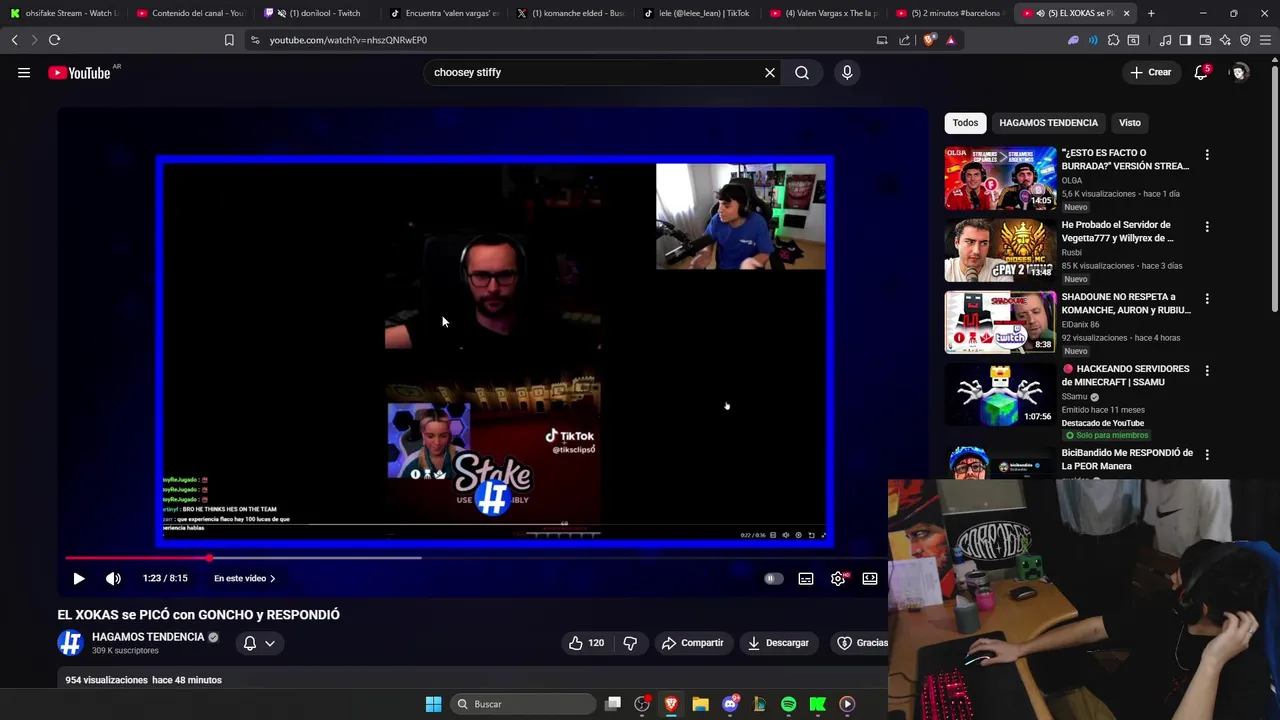Clear the search box with the X
Screen dimensions: 1280x720
[770, 72]
